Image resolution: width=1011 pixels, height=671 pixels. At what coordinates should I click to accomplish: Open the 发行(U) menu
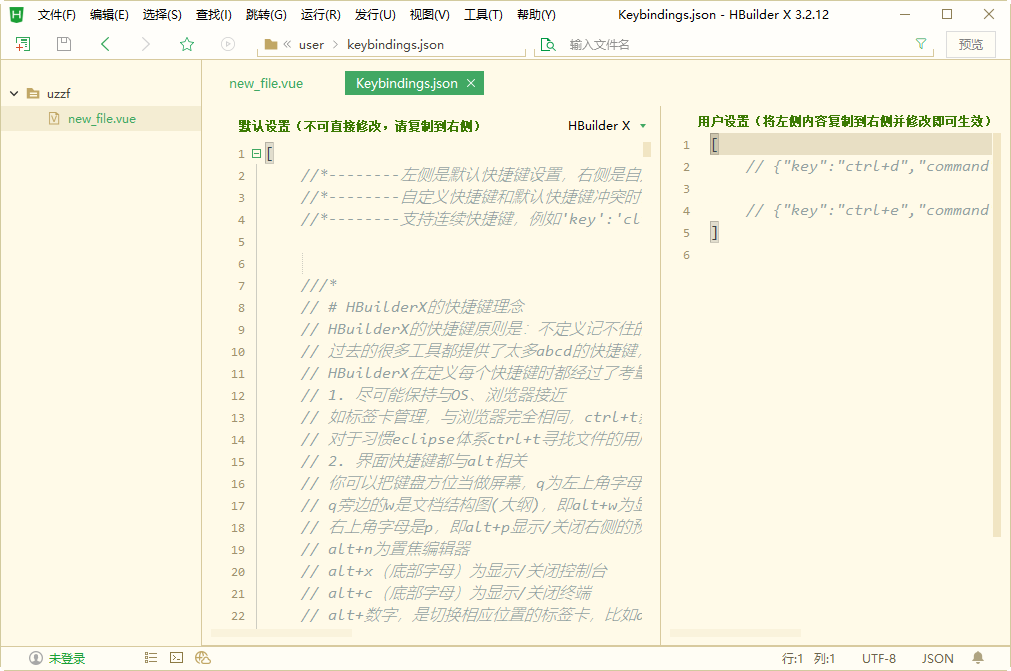(x=375, y=14)
